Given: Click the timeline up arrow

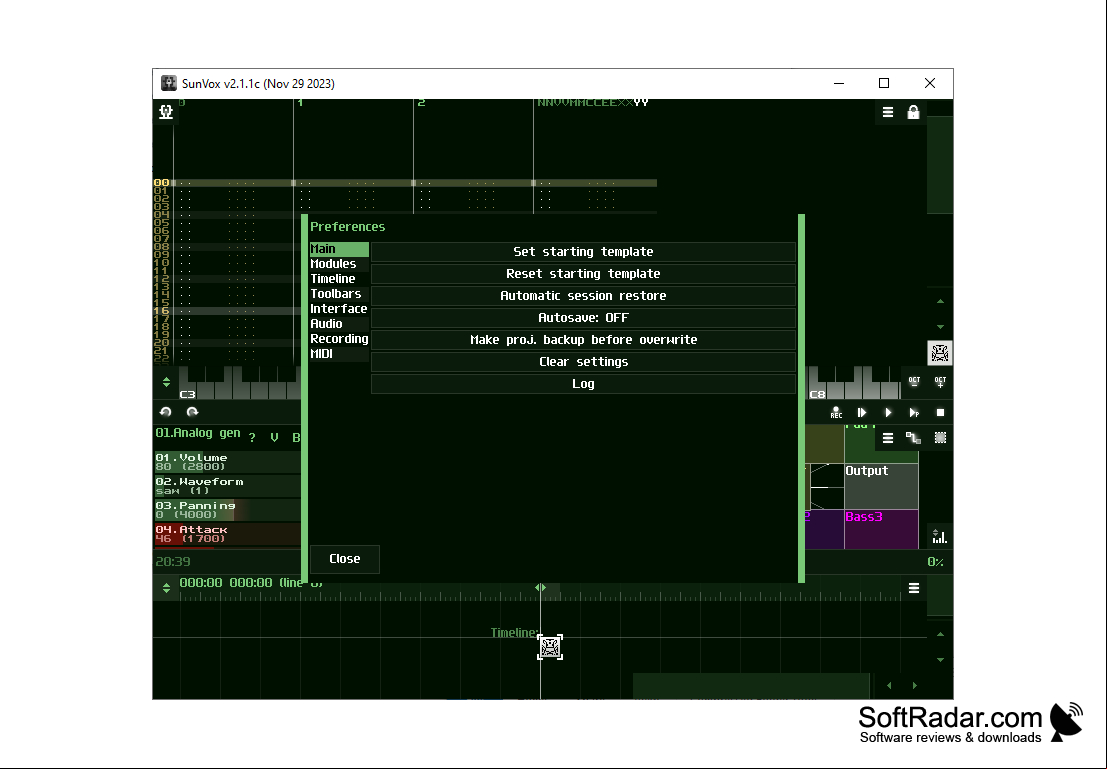Looking at the screenshot, I should [x=940, y=634].
